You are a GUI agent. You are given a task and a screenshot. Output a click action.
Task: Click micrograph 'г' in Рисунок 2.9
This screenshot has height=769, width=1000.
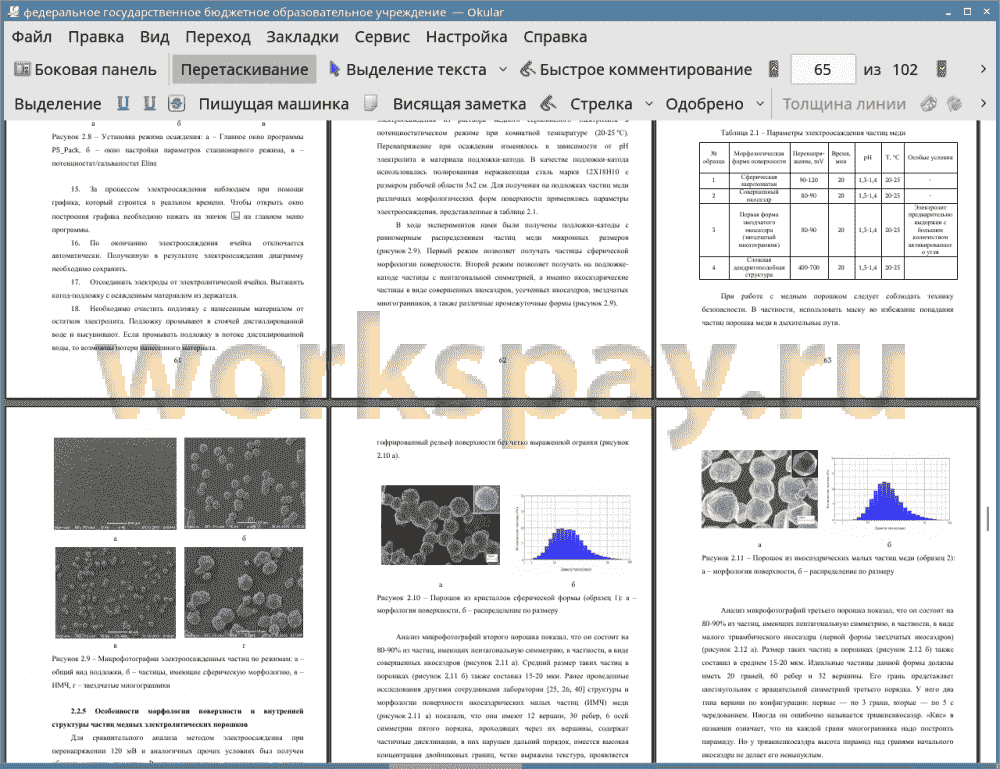[244, 593]
